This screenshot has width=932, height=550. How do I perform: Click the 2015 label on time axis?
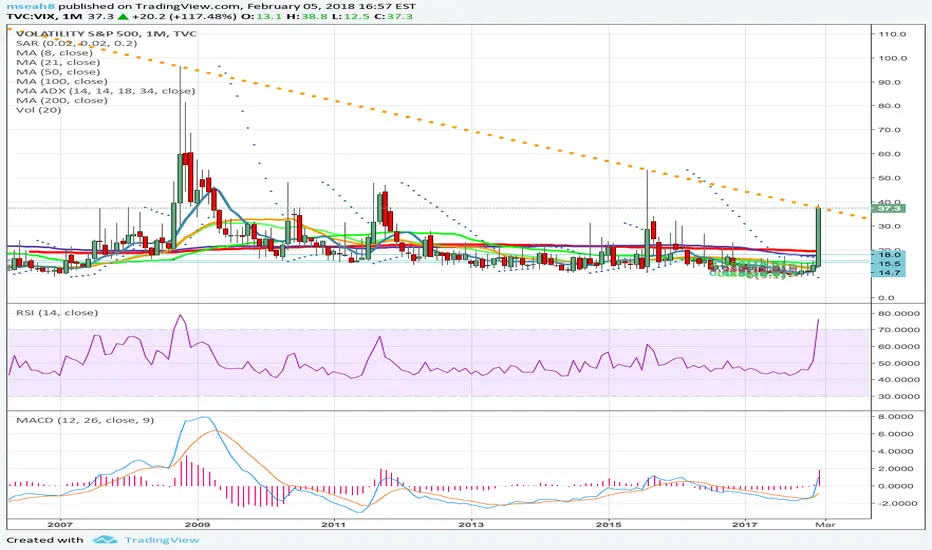coord(609,524)
